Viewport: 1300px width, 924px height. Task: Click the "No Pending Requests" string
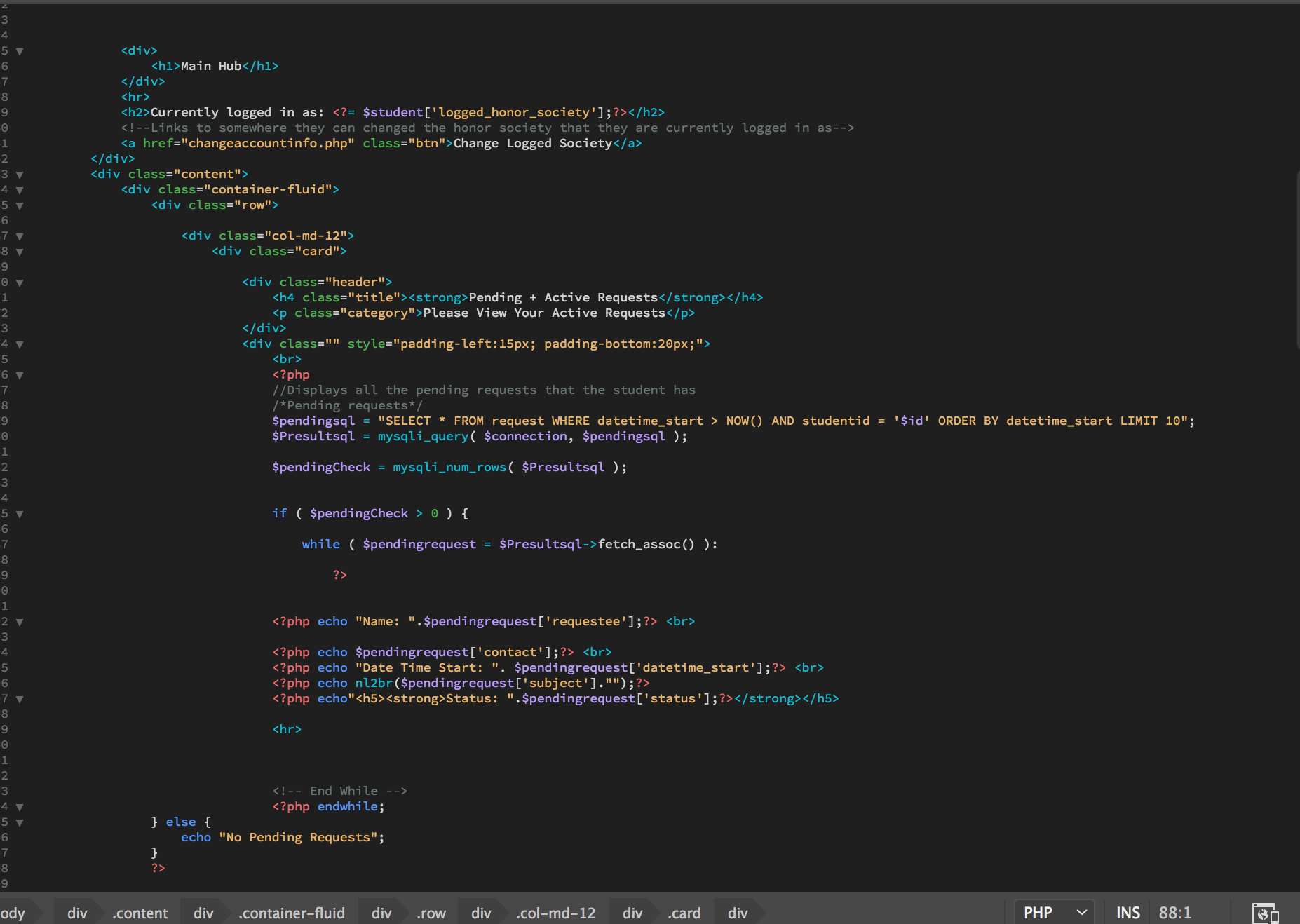[298, 837]
